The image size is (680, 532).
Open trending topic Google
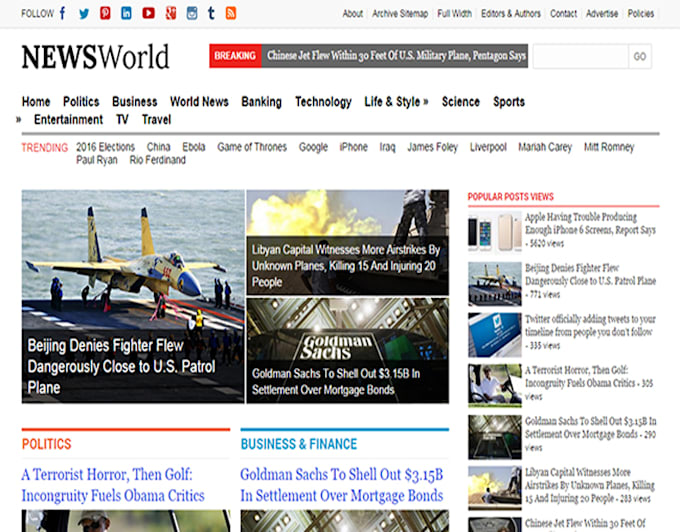(x=313, y=147)
